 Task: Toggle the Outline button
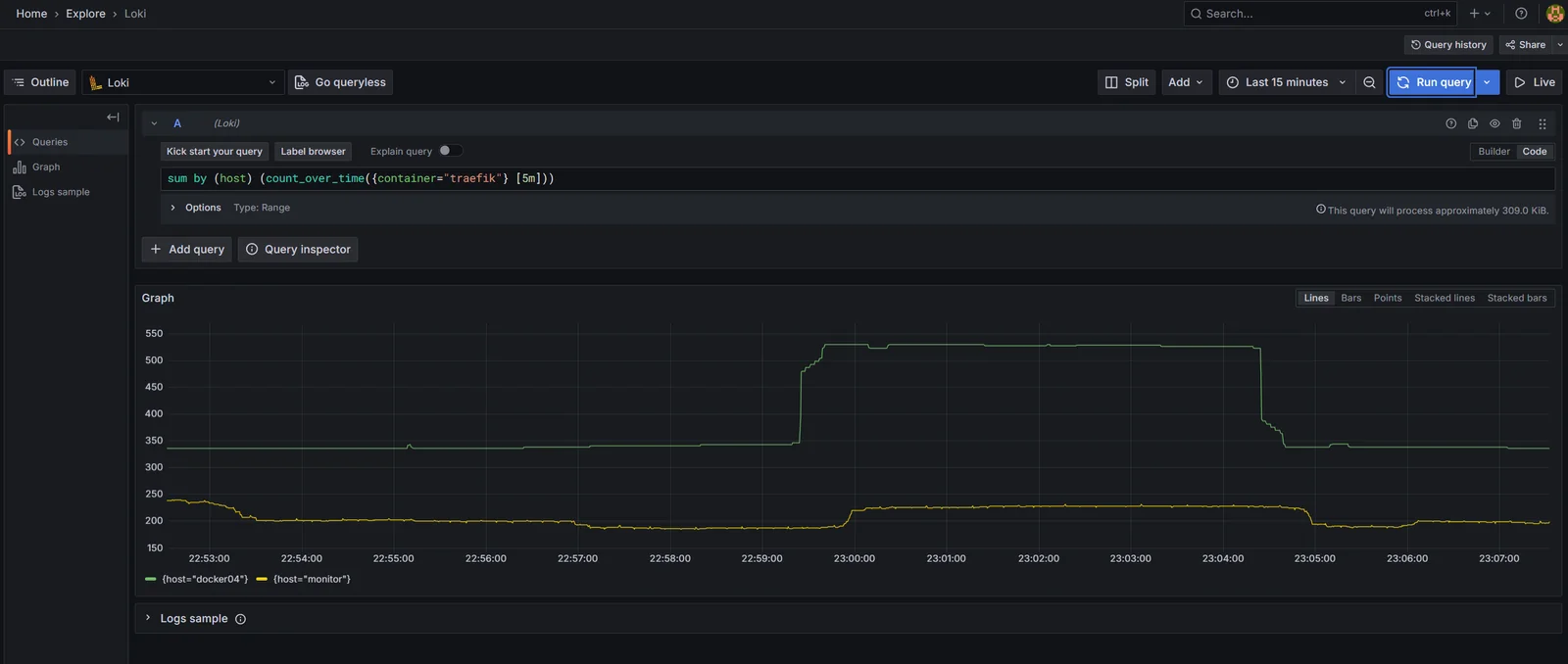pyautogui.click(x=40, y=82)
